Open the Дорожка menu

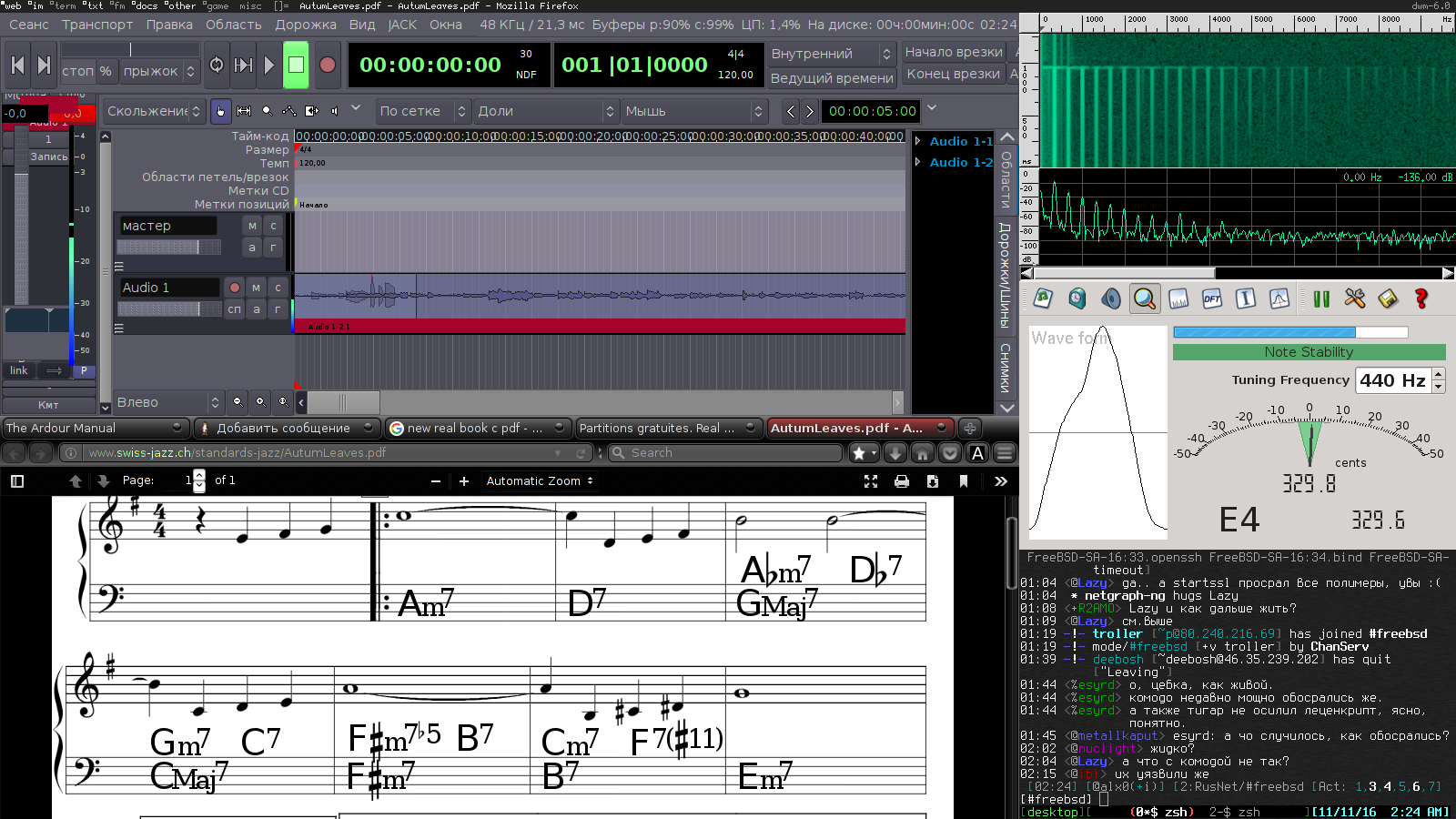pos(306,25)
